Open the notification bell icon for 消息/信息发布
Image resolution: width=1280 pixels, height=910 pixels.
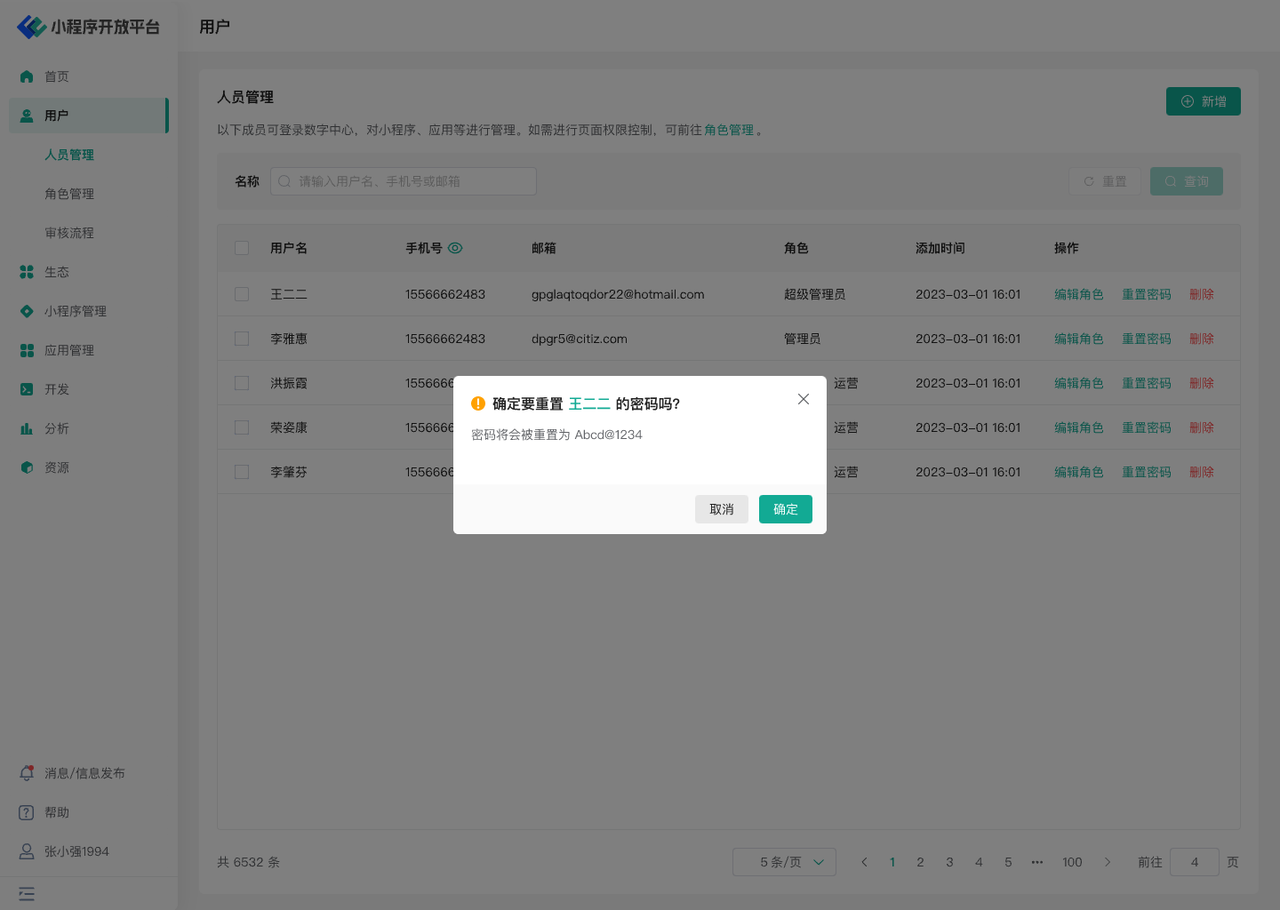click(27, 773)
